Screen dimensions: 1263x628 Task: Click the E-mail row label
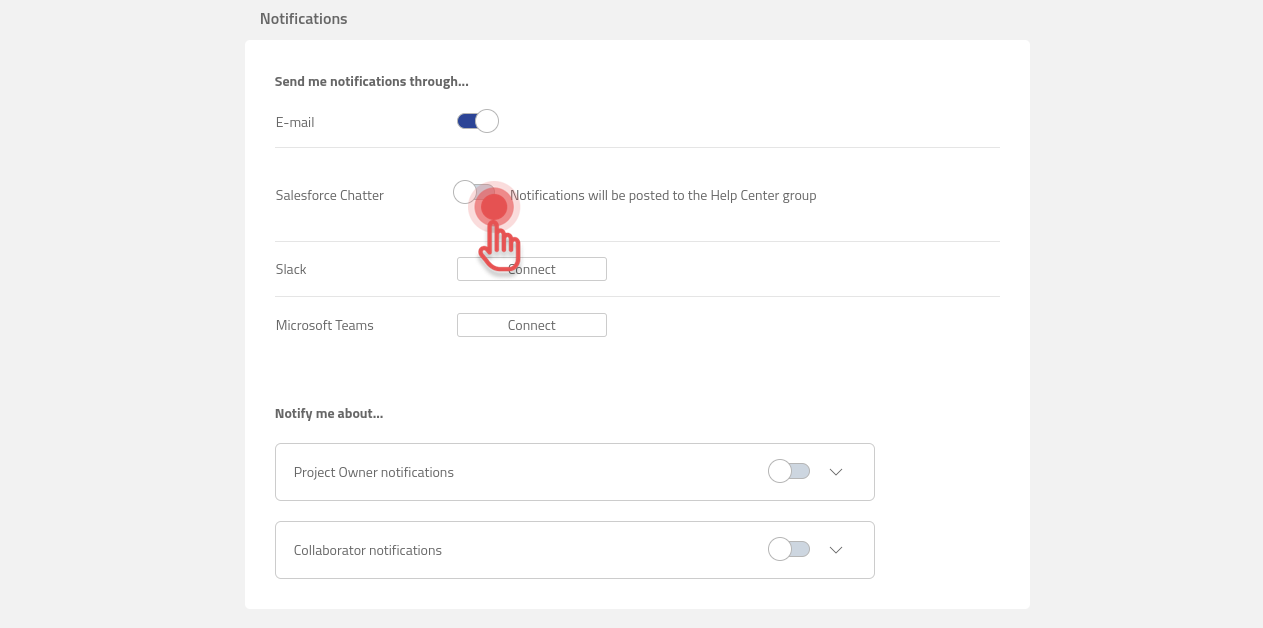click(x=295, y=121)
